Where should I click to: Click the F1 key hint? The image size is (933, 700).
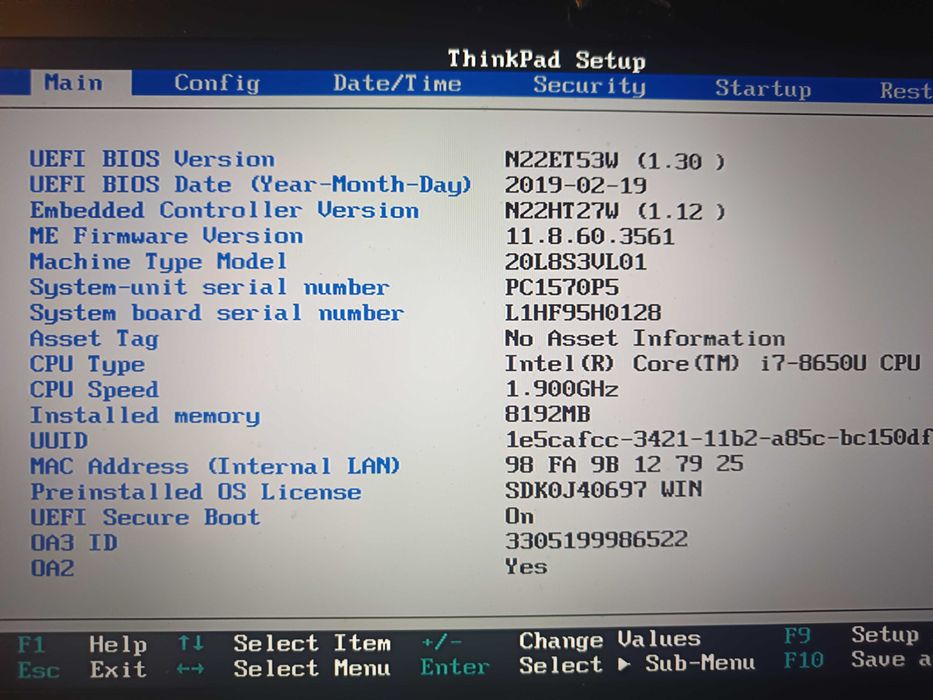(x=32, y=644)
